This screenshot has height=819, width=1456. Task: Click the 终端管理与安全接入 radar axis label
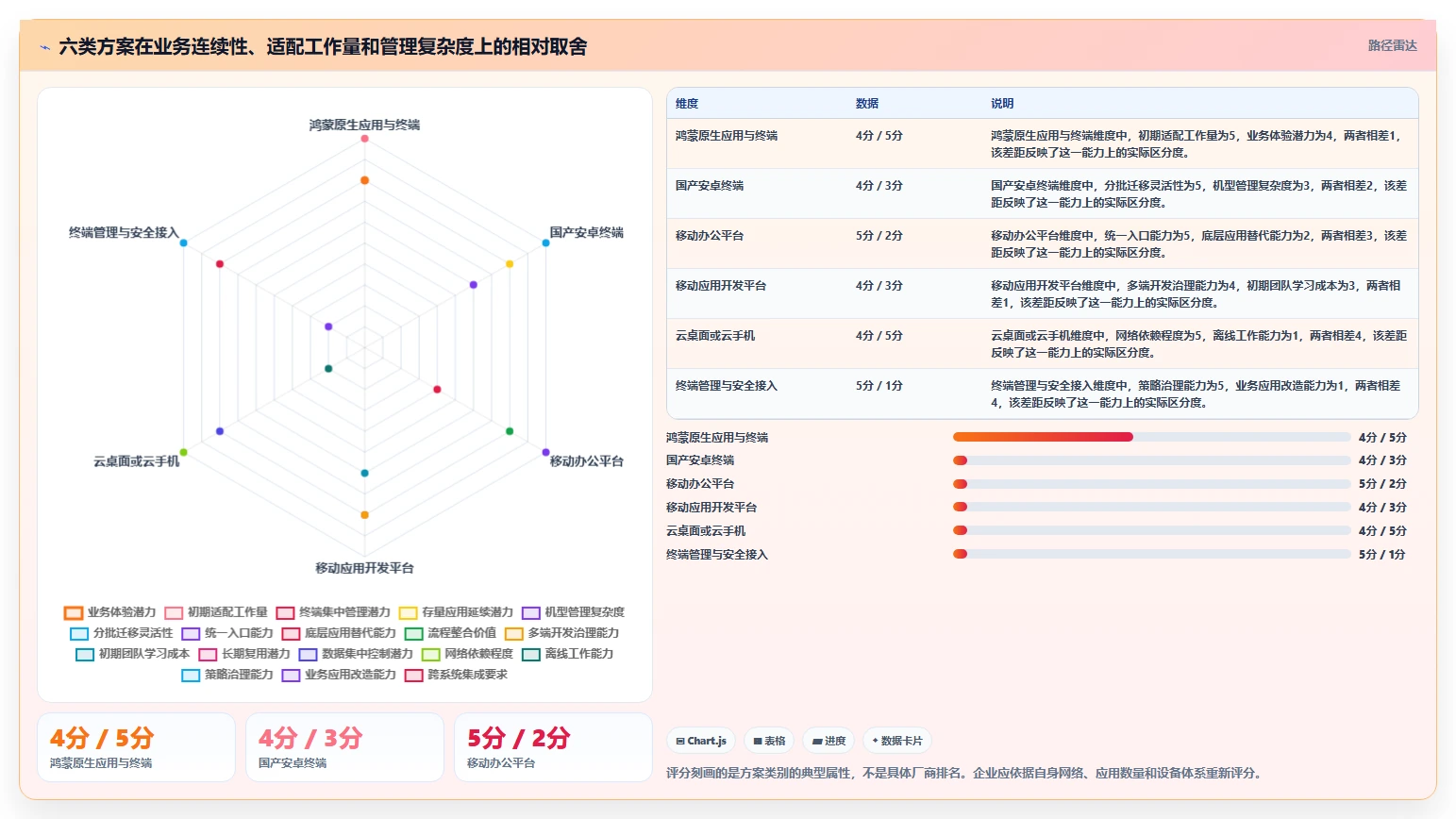click(124, 232)
